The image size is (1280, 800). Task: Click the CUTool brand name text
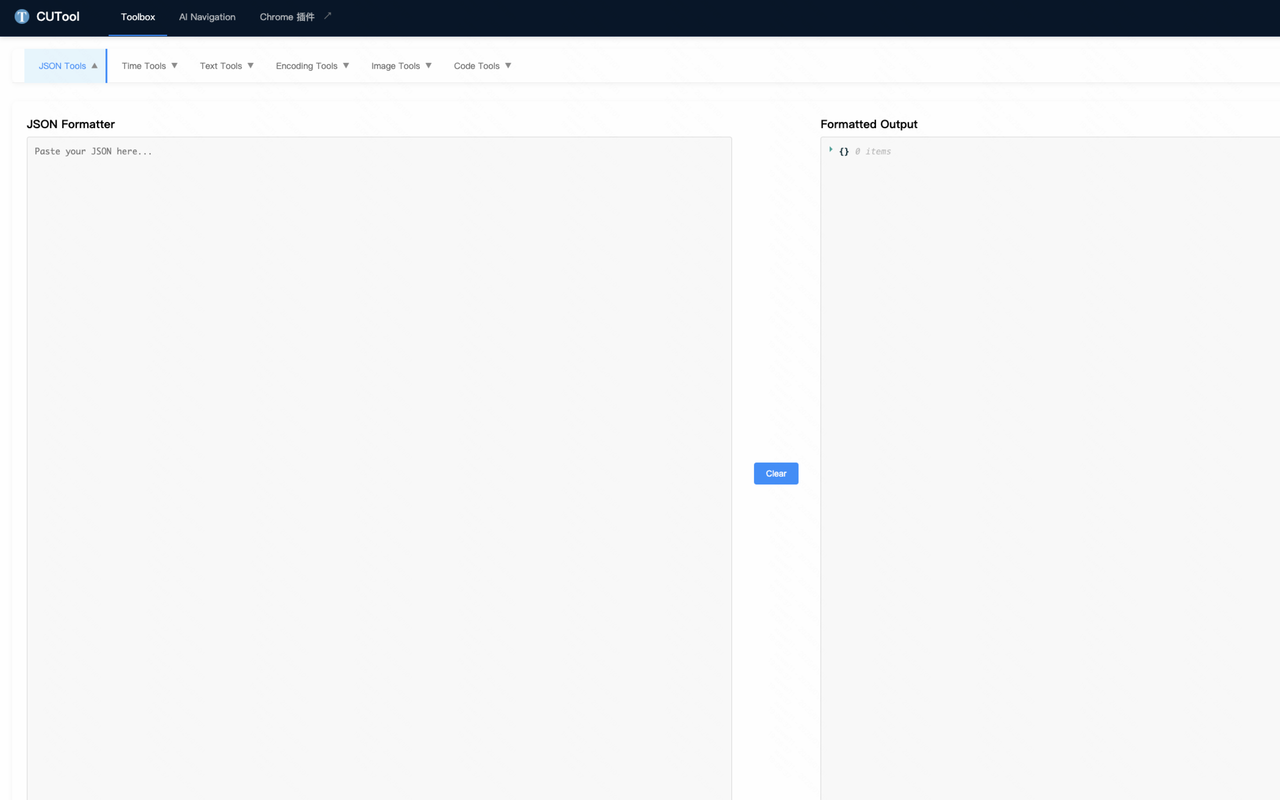tap(58, 17)
